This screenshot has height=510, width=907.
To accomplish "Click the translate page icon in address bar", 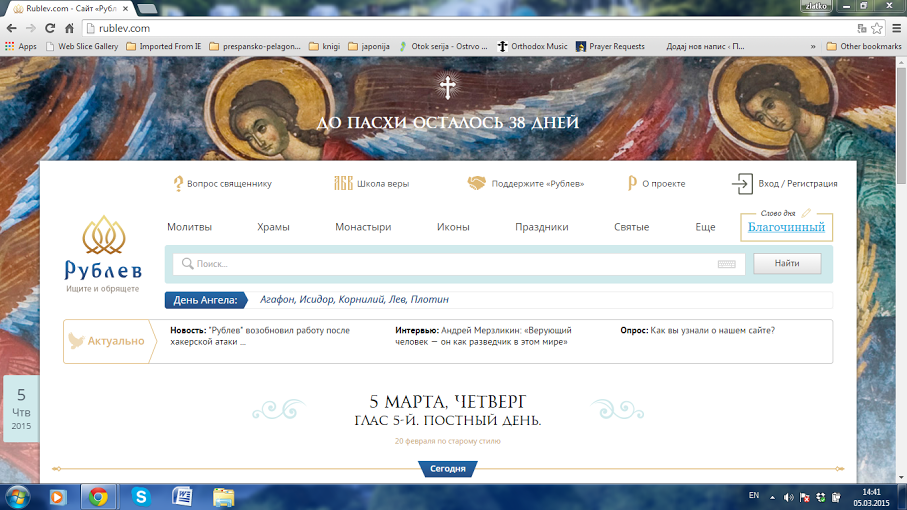I will pos(862,28).
